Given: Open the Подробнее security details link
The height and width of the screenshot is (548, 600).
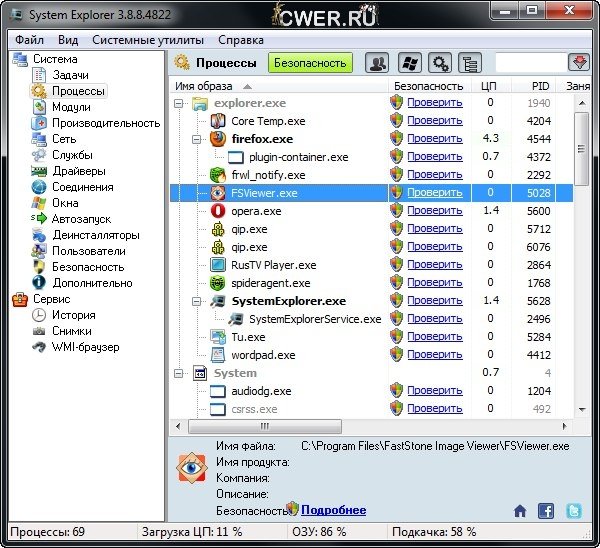Looking at the screenshot, I should point(333,510).
